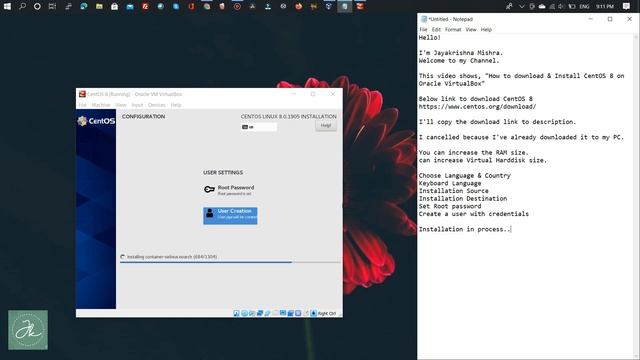
Task: Click the CONFIGURATION heading in installer
Action: 143,116
